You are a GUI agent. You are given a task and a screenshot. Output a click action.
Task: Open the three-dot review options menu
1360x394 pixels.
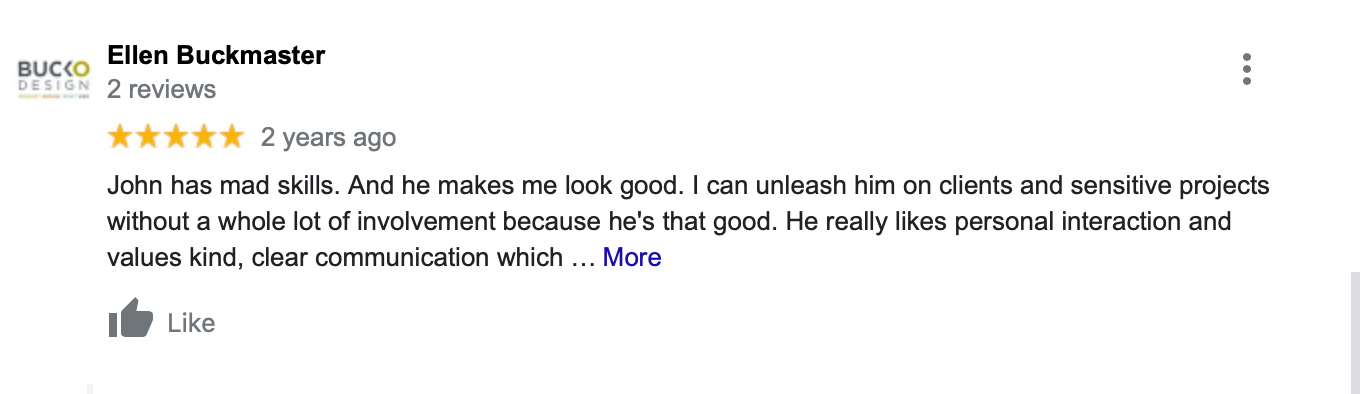click(x=1246, y=69)
